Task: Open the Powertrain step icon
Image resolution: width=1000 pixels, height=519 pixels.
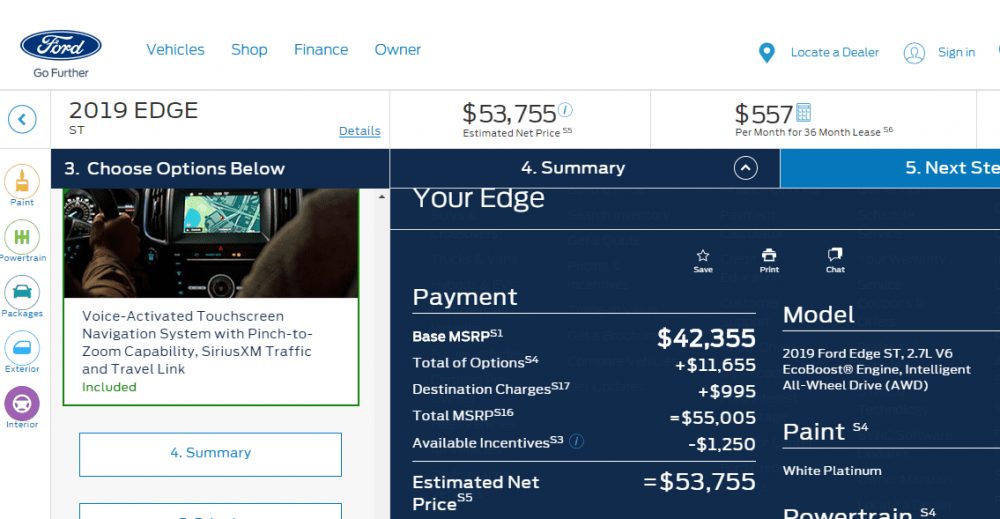Action: click(x=22, y=237)
